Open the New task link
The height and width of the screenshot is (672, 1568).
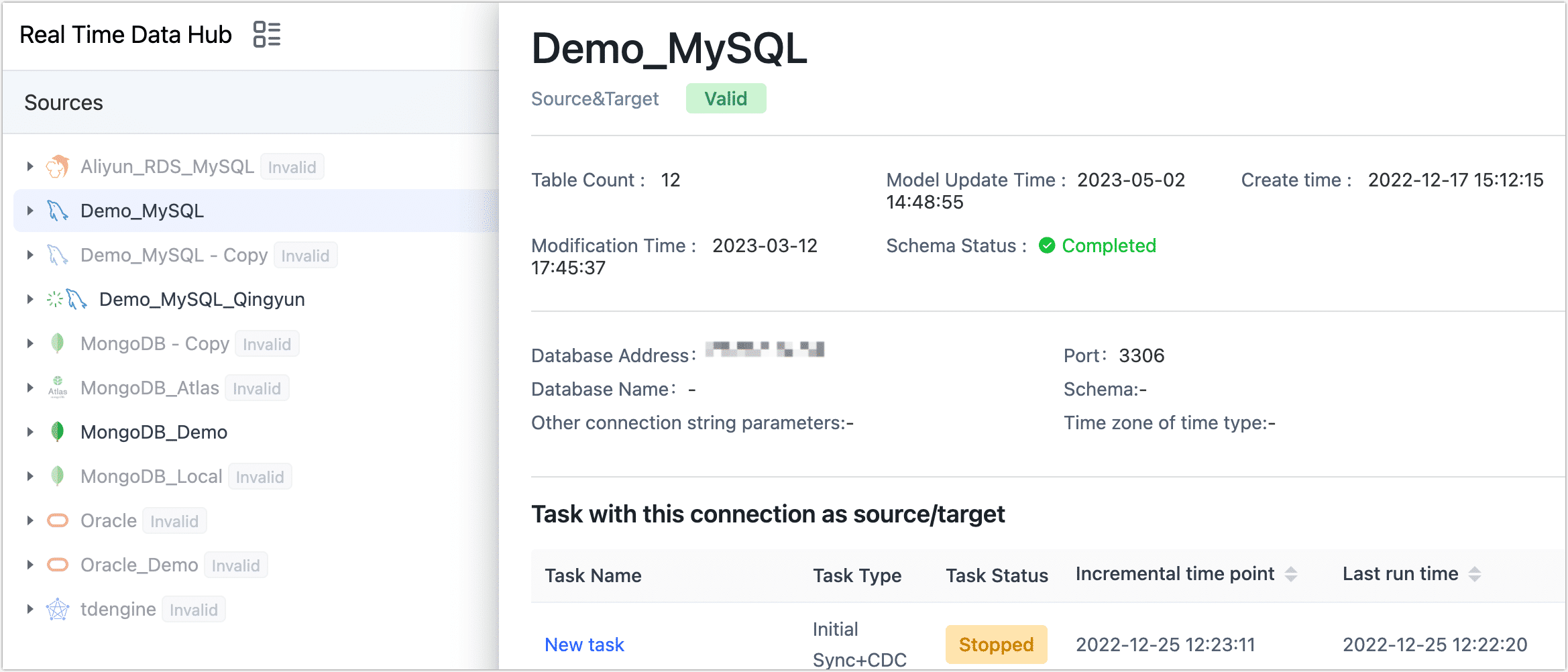pyautogui.click(x=584, y=645)
